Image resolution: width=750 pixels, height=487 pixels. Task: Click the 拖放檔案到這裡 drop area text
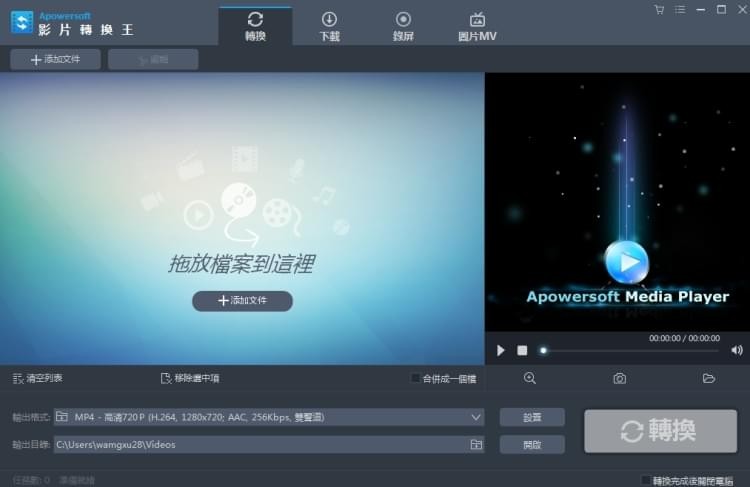coord(242,264)
